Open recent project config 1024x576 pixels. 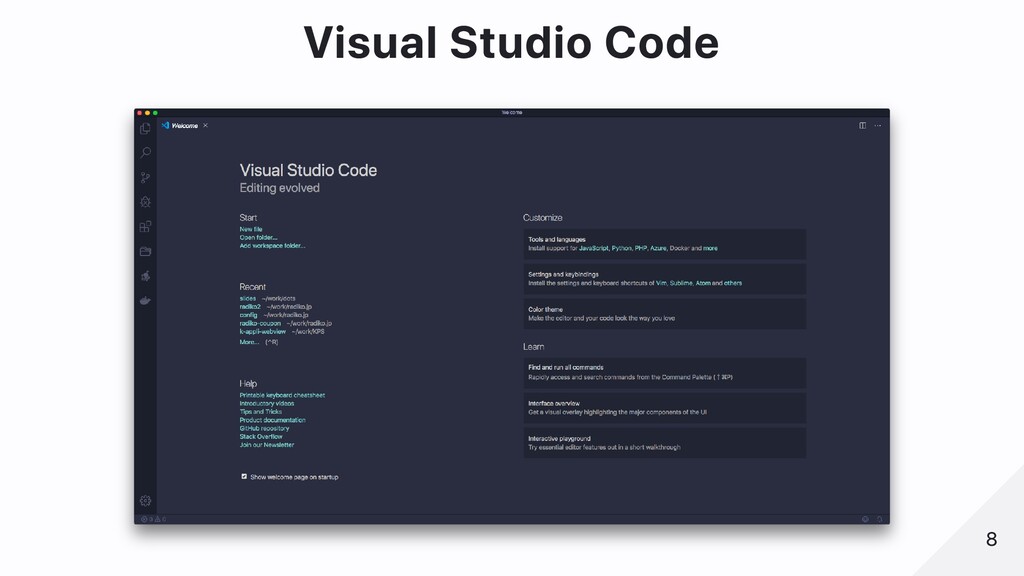click(248, 315)
